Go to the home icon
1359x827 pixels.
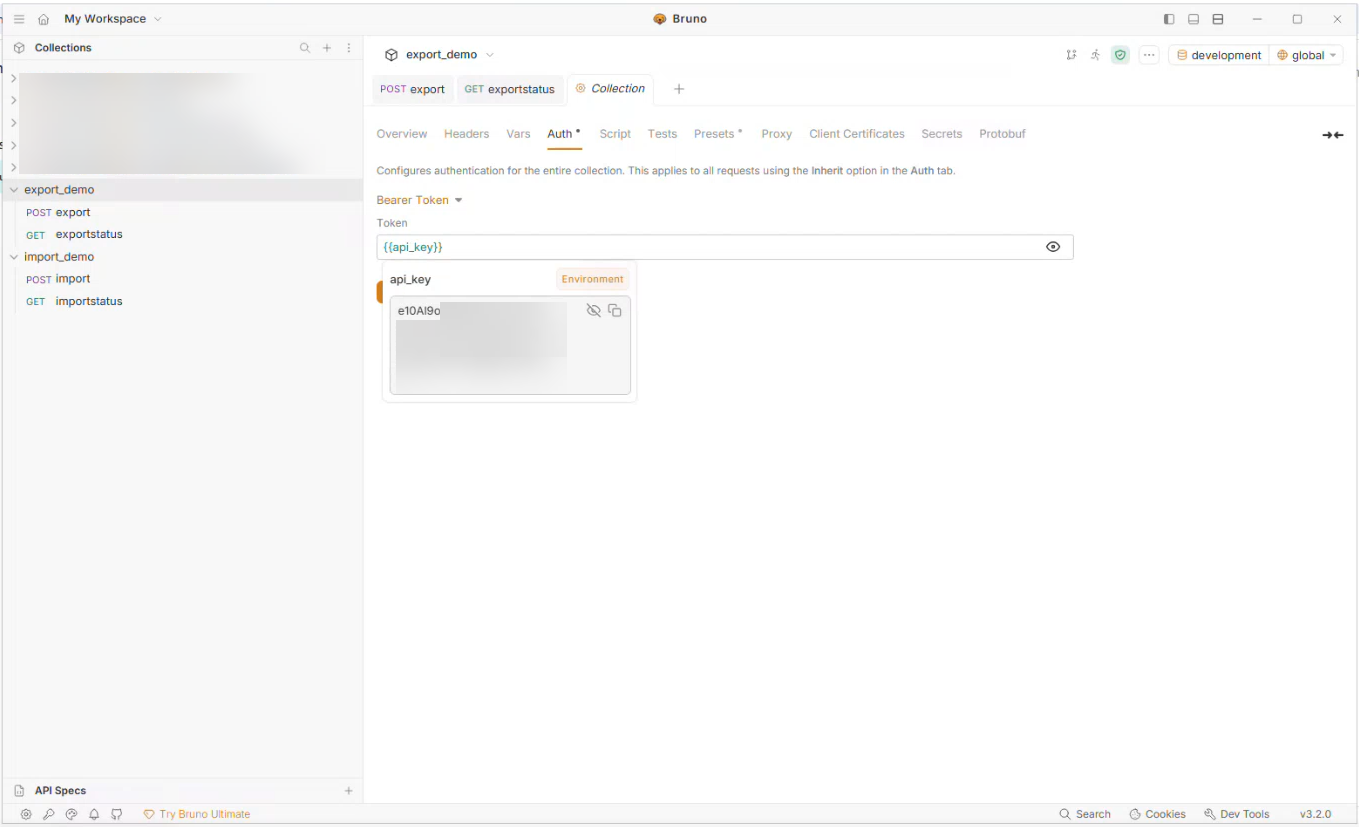43,19
